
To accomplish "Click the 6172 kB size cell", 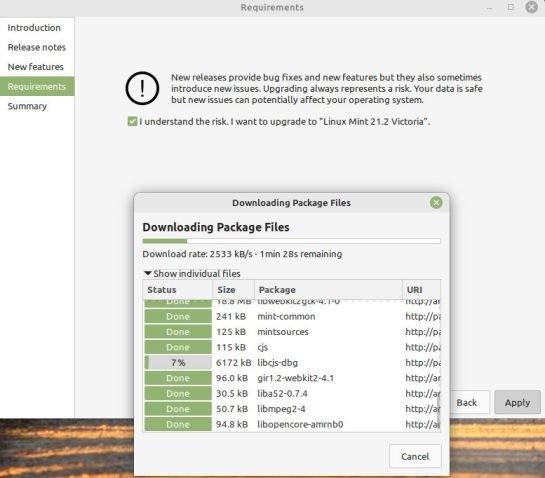I will coord(234,363).
